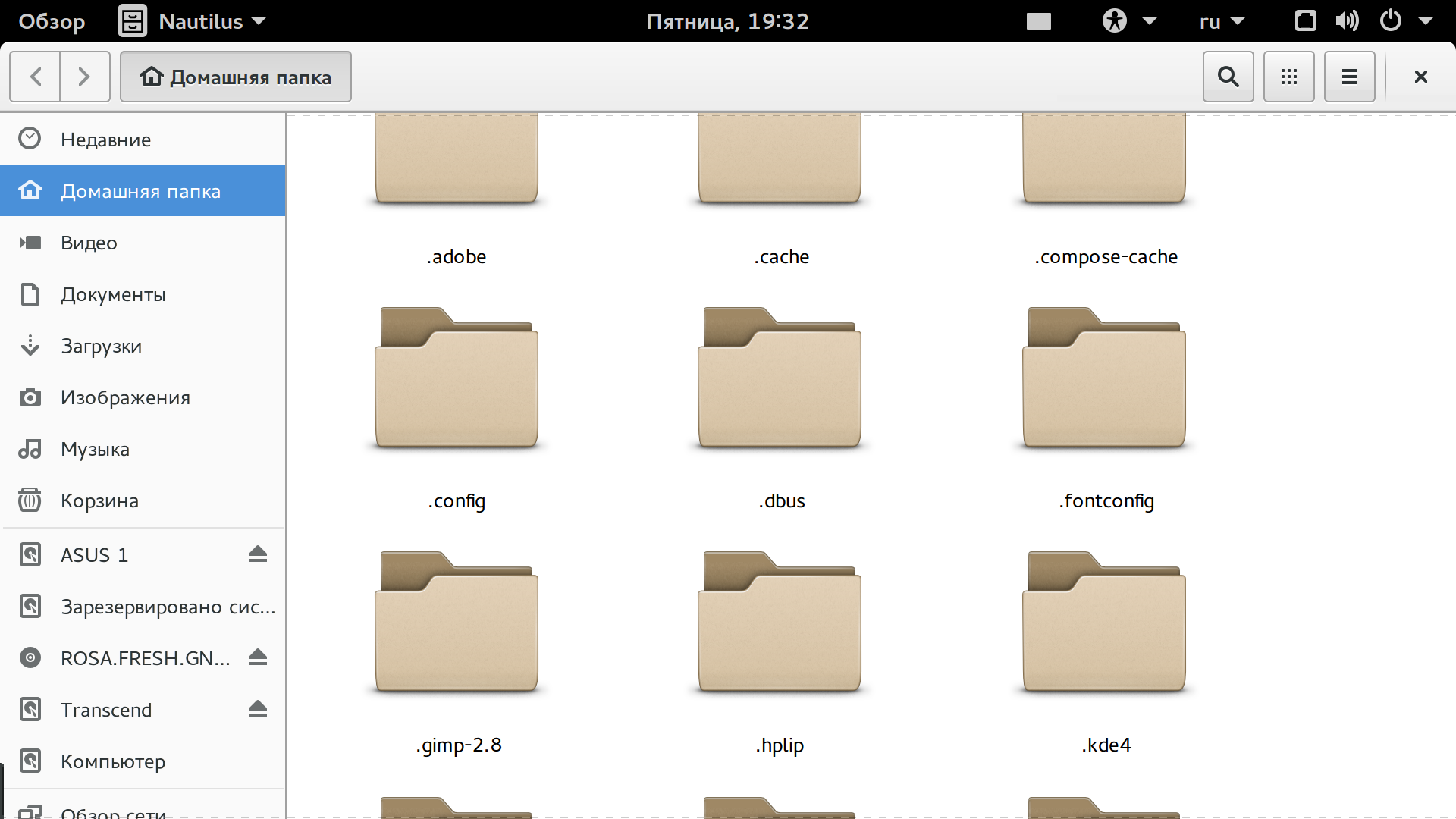Go forward with right arrow
This screenshot has width=1456, height=819.
[84, 77]
